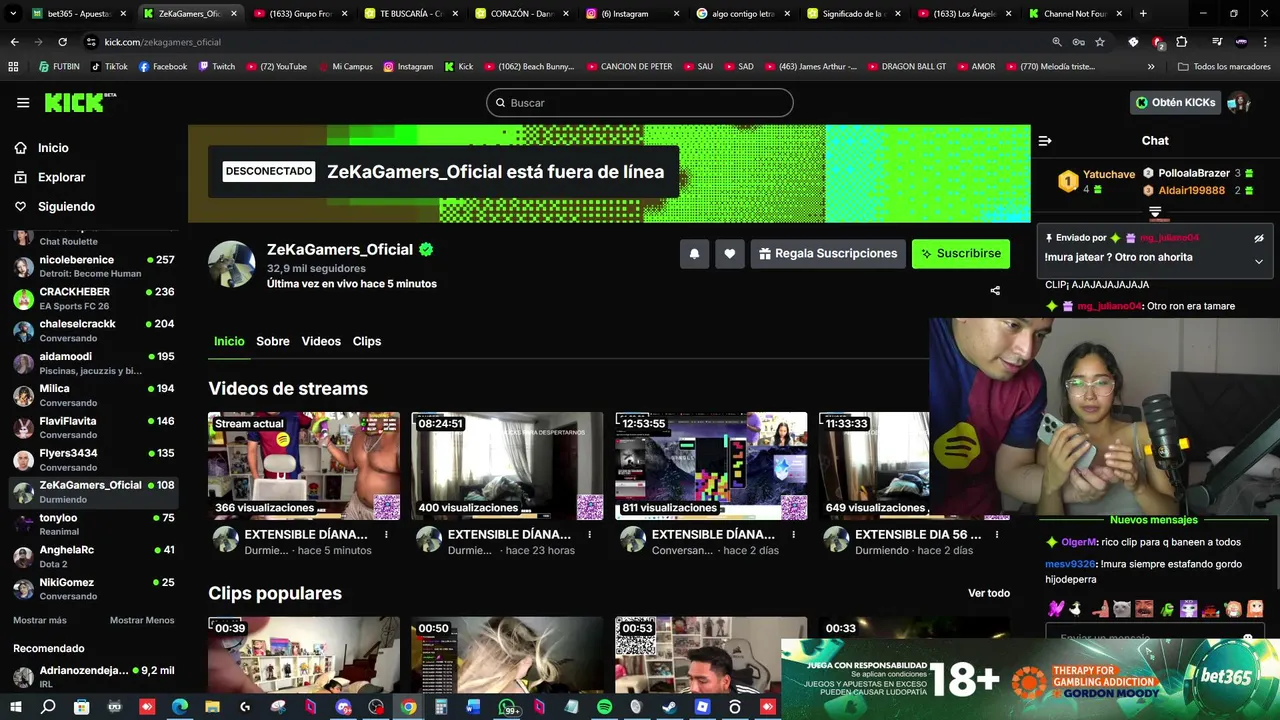Open Todos los marcadores folder

(x=1224, y=67)
